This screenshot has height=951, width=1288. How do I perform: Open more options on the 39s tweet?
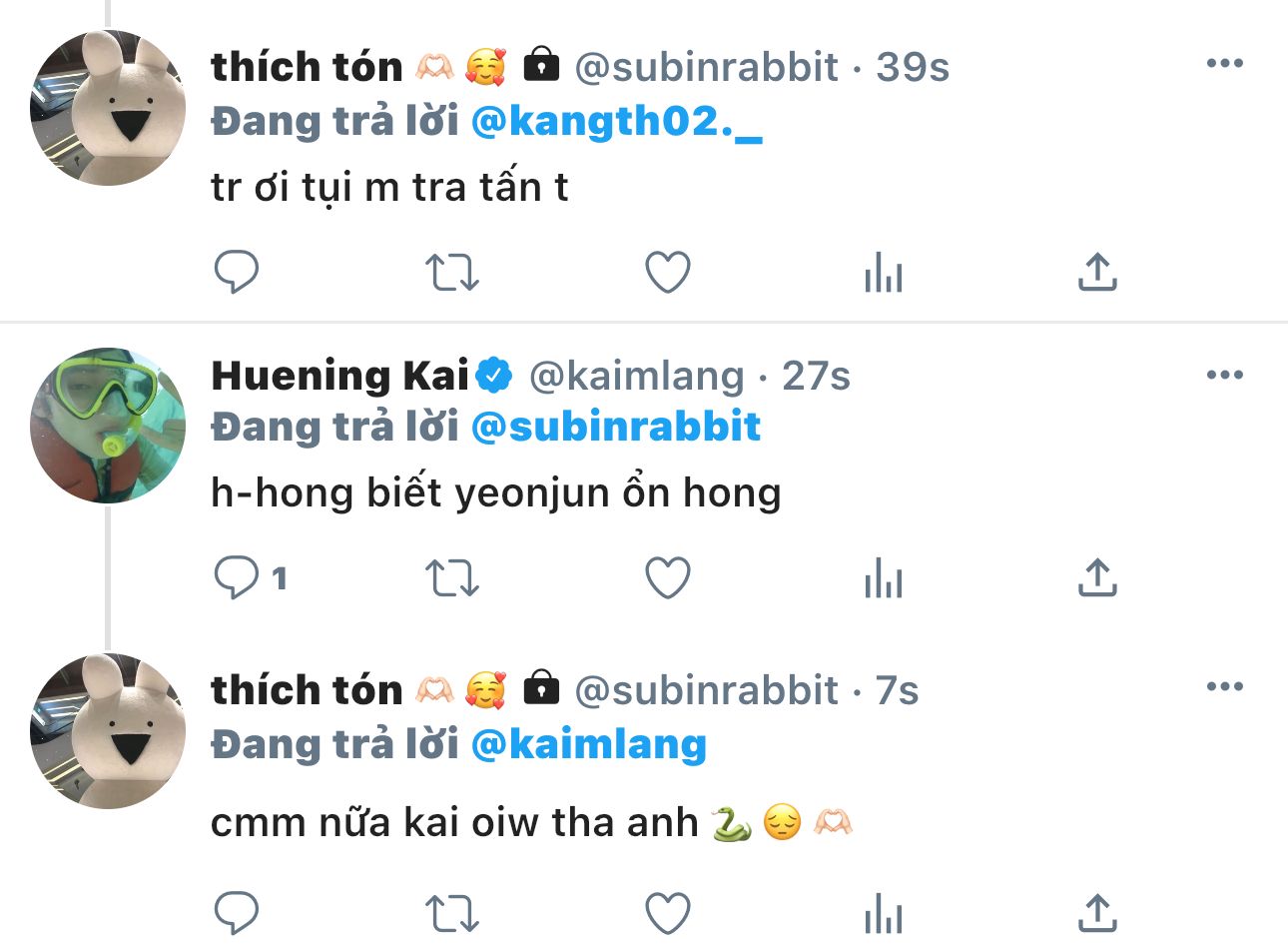coord(1224,64)
